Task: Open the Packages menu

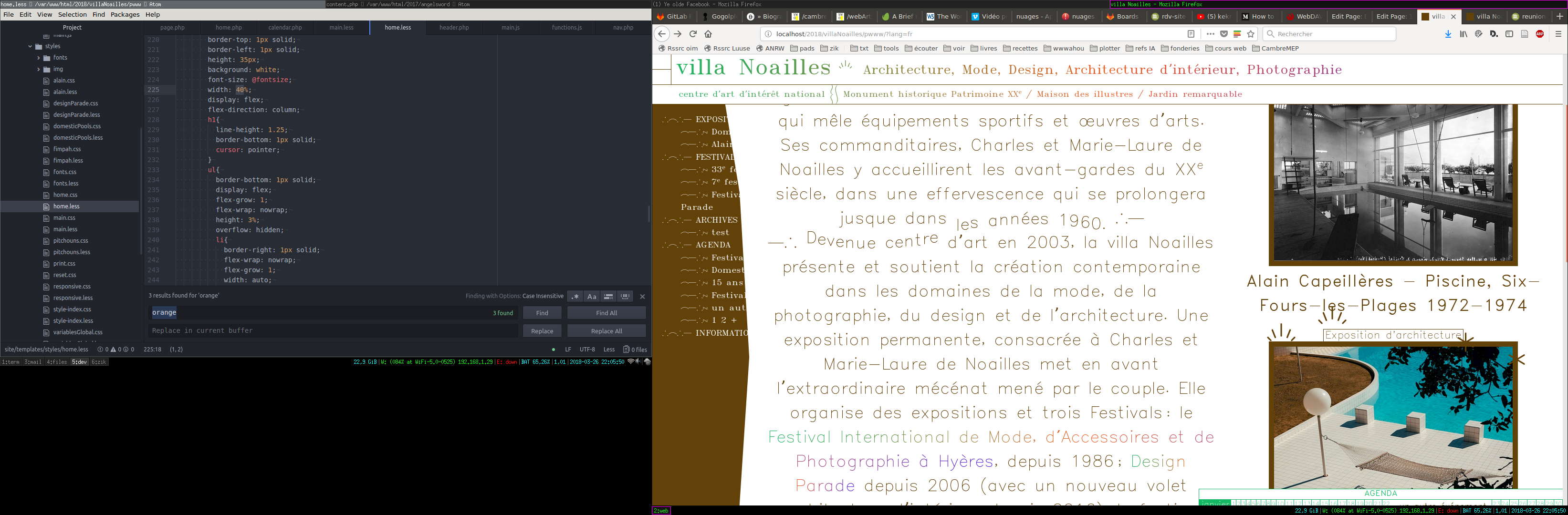Action: [125, 15]
